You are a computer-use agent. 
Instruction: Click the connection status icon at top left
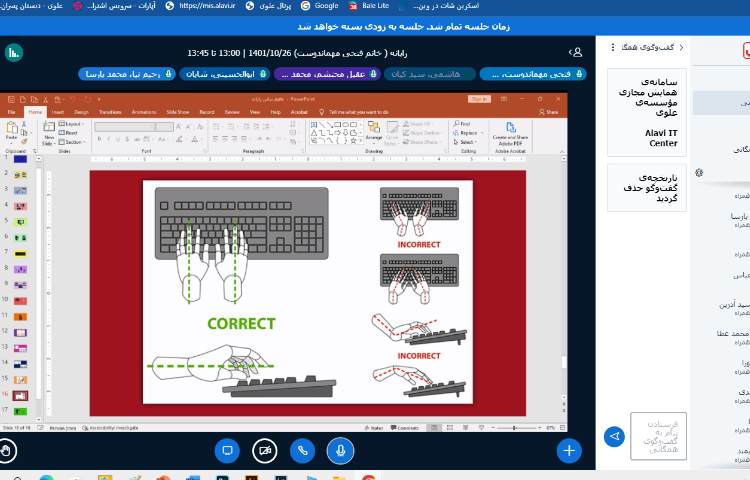tap(14, 52)
